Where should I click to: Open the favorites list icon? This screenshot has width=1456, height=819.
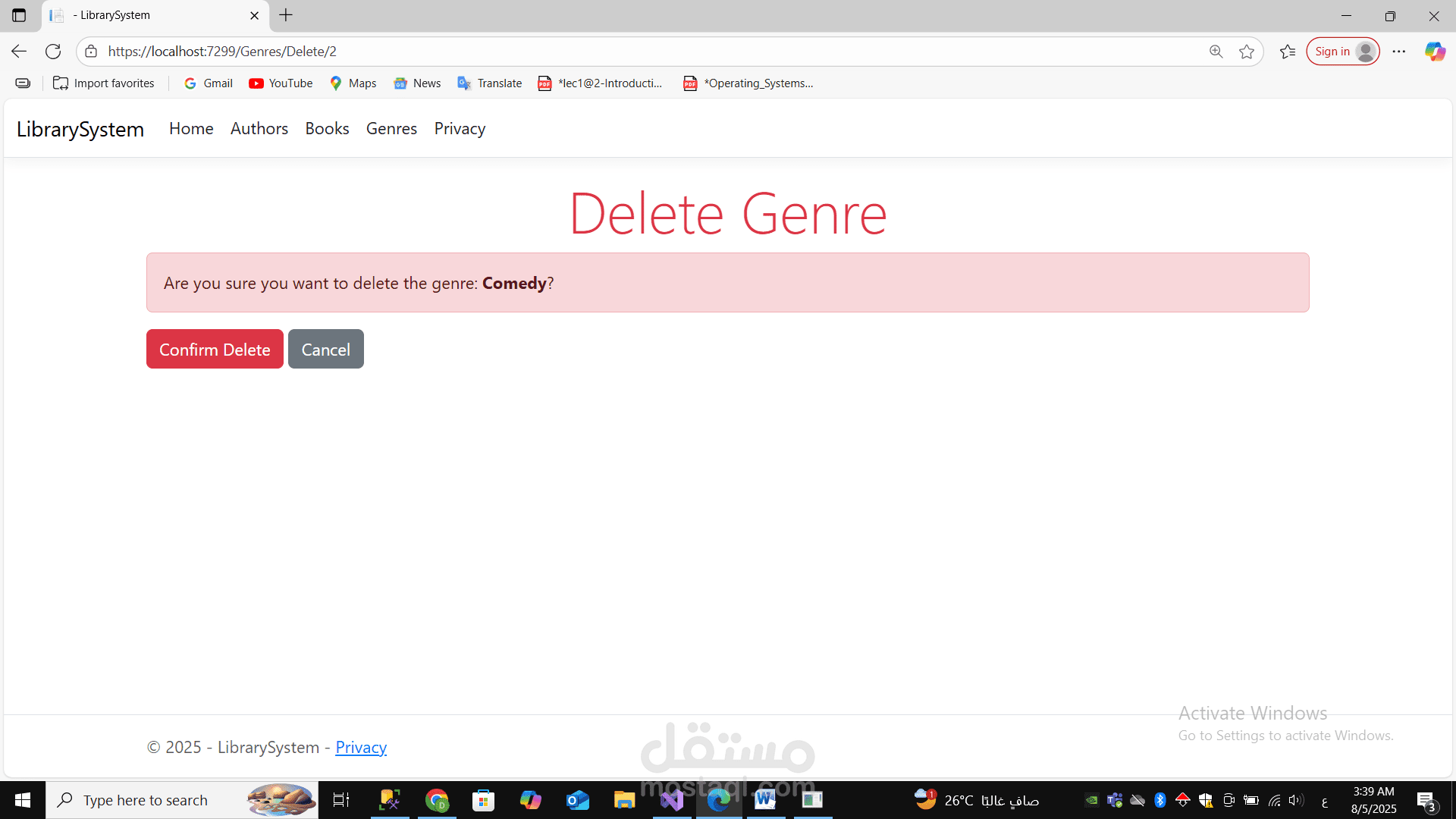coord(1287,52)
